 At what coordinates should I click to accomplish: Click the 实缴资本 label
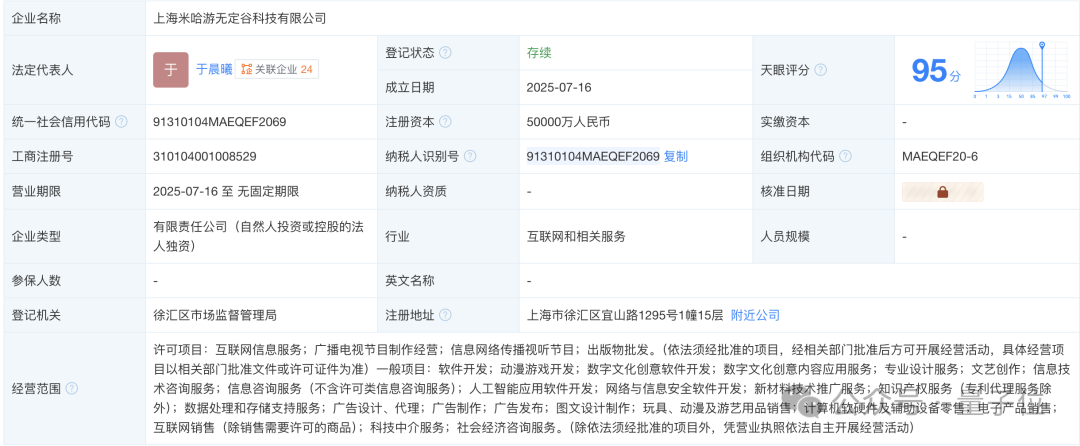(785, 122)
